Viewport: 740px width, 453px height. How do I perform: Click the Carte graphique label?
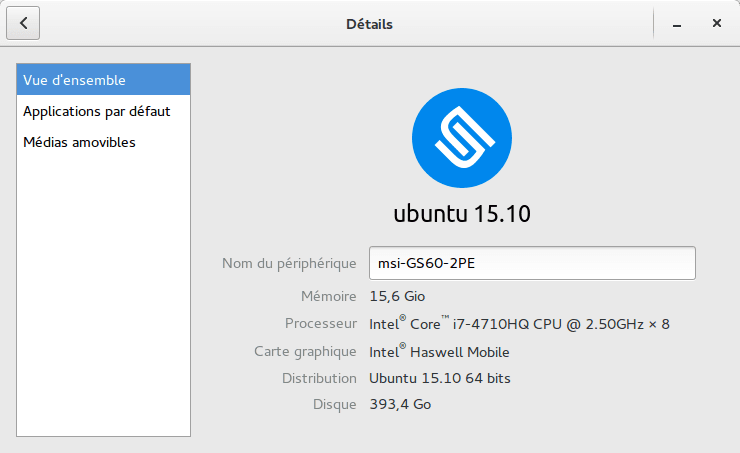pyautogui.click(x=305, y=352)
